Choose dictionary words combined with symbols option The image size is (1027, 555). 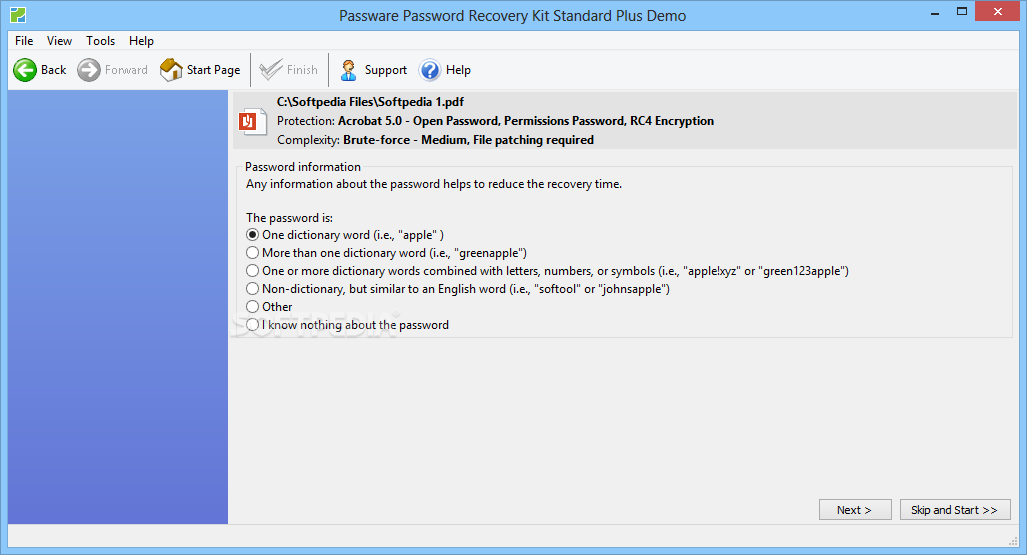pyautogui.click(x=252, y=271)
